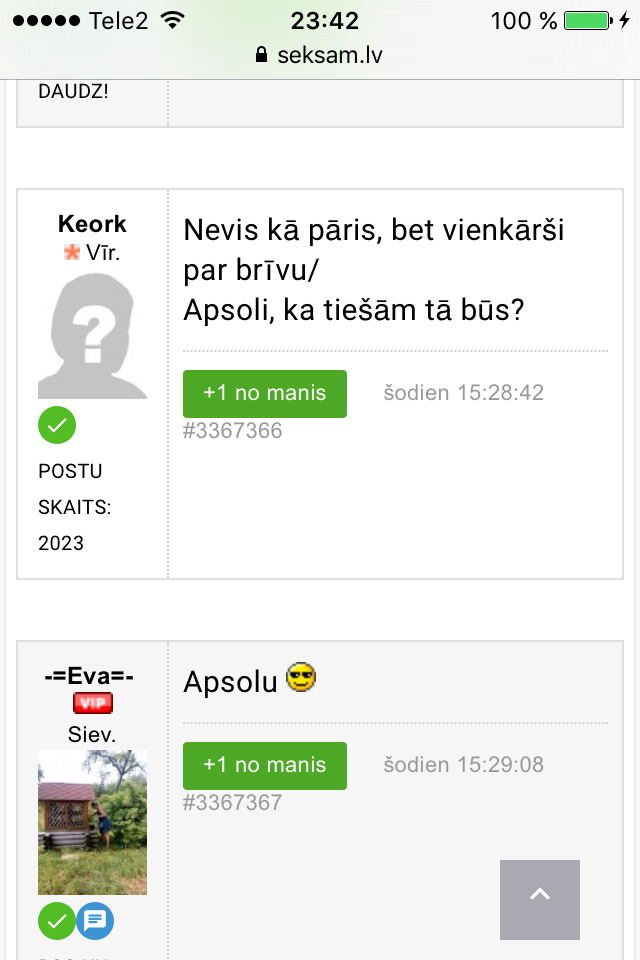Tap the battery indicator in status bar
640x960 pixels.
click(586, 21)
